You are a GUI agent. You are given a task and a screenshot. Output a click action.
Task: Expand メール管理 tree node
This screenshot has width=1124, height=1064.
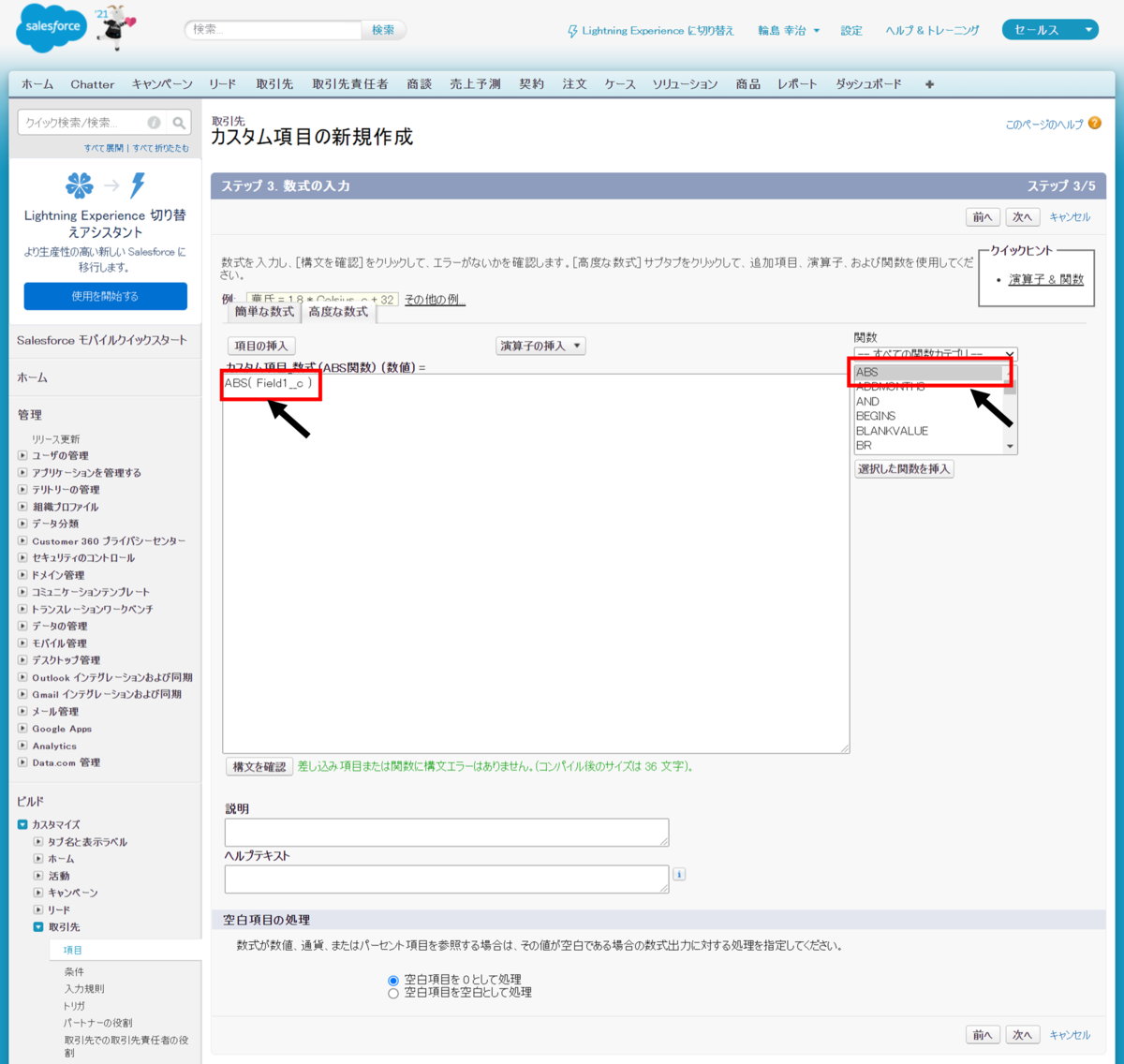22,712
